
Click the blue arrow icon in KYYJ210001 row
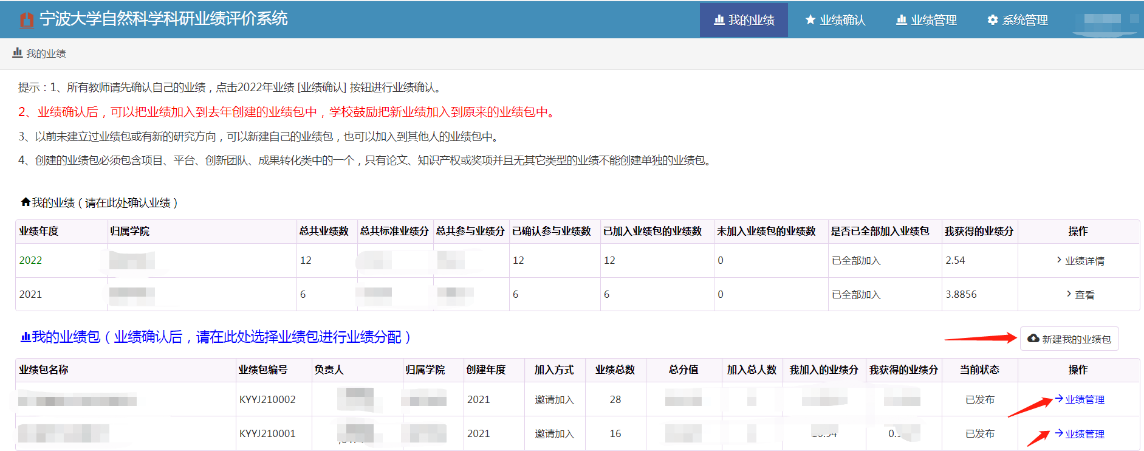pos(1058,434)
